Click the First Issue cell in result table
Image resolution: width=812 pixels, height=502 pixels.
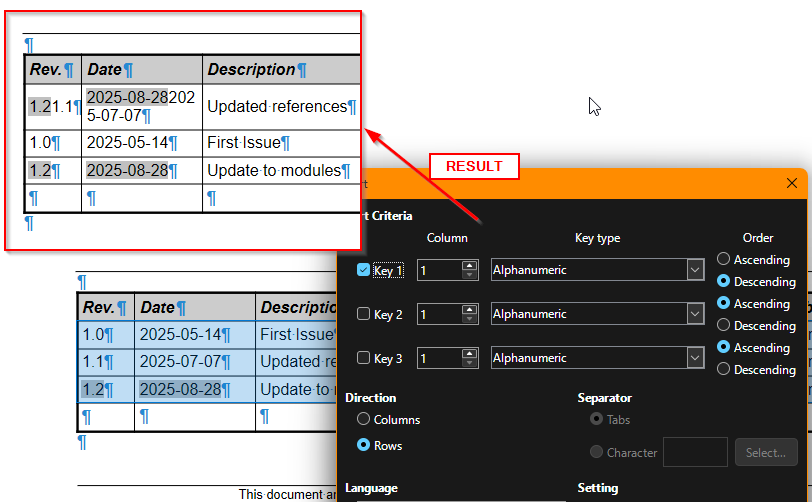281,143
